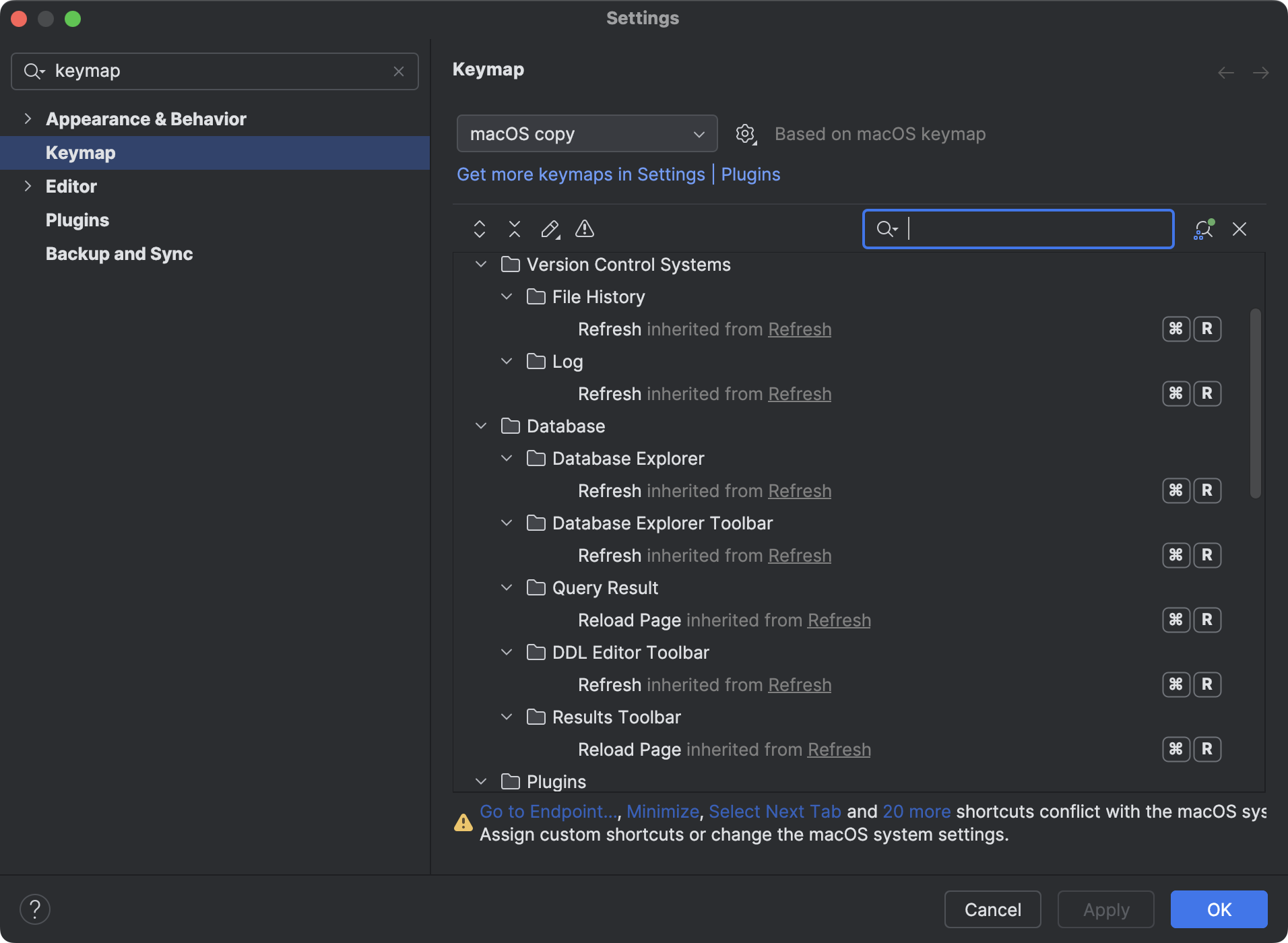Clear the keymap settings search with X
Screen dimensions: 1288x943
(x=399, y=71)
